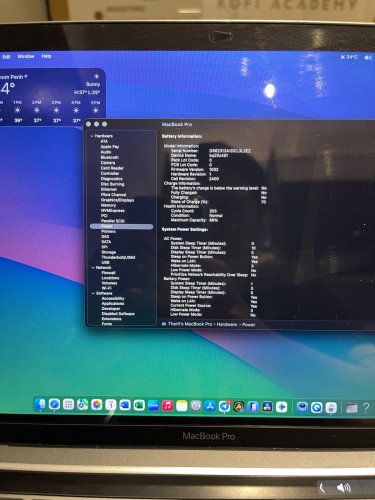Select Locations under Network
The image size is (375, 500).
(x=110, y=278)
